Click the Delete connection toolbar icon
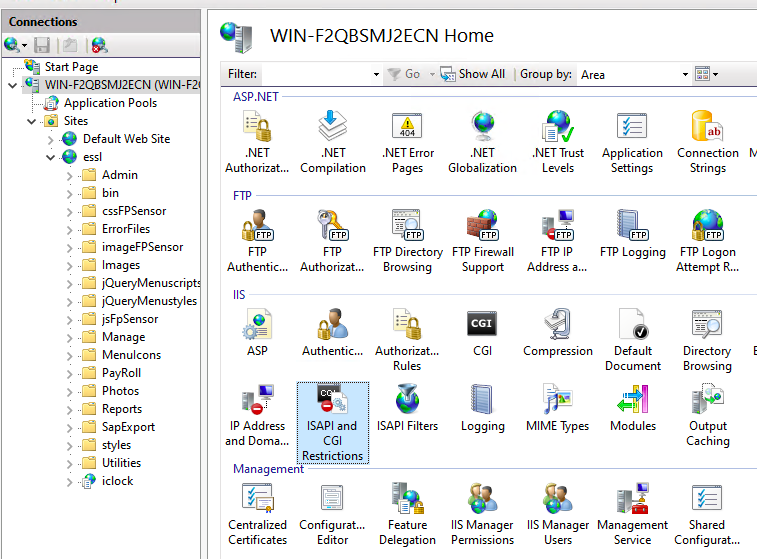Screen dimensions: 757x559 click(99, 45)
